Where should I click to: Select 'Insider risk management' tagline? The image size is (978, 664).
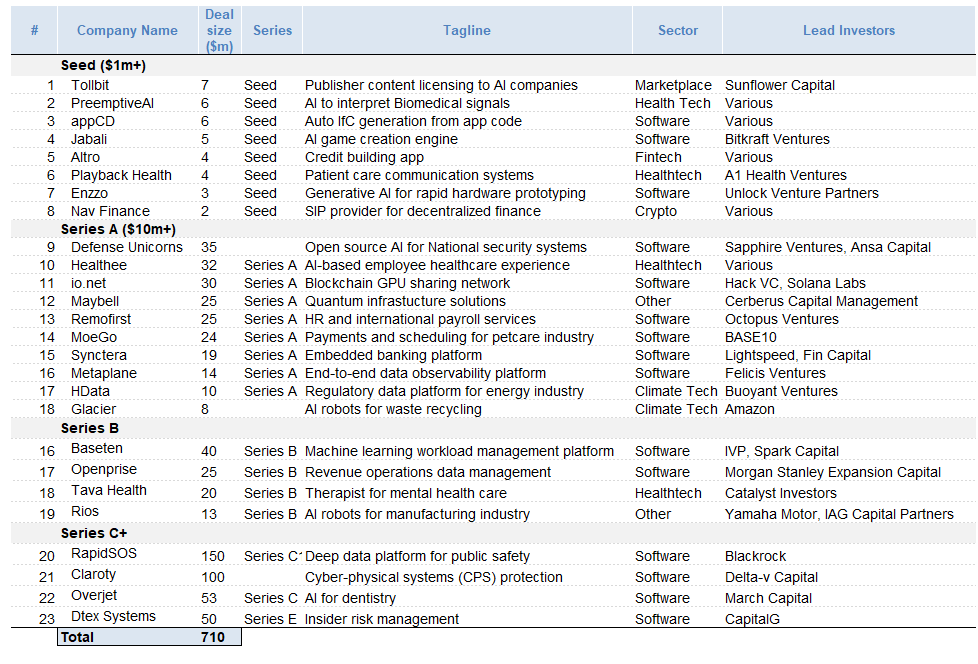(382, 620)
